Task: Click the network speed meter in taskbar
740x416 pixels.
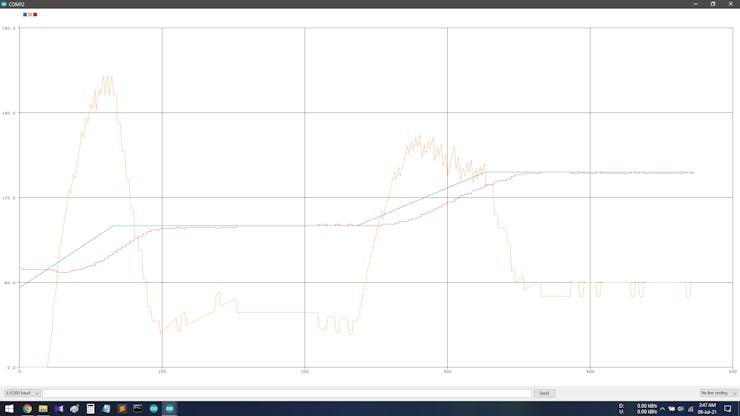Action: (638, 409)
